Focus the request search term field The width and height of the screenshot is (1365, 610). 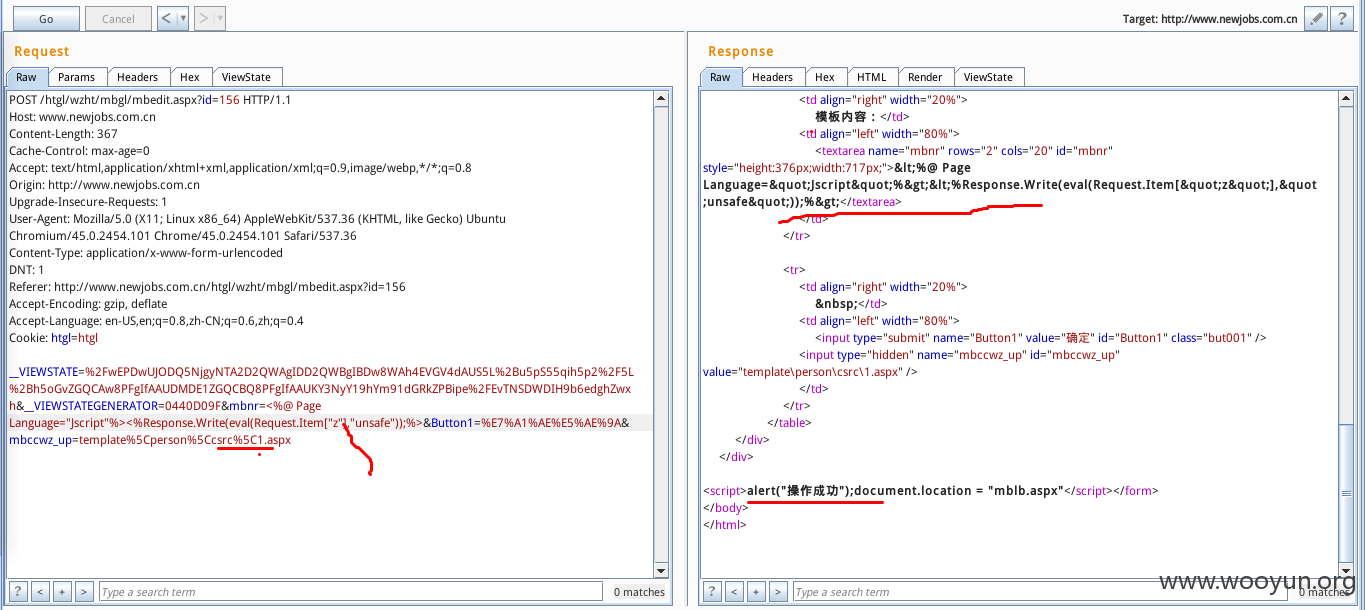click(350, 592)
